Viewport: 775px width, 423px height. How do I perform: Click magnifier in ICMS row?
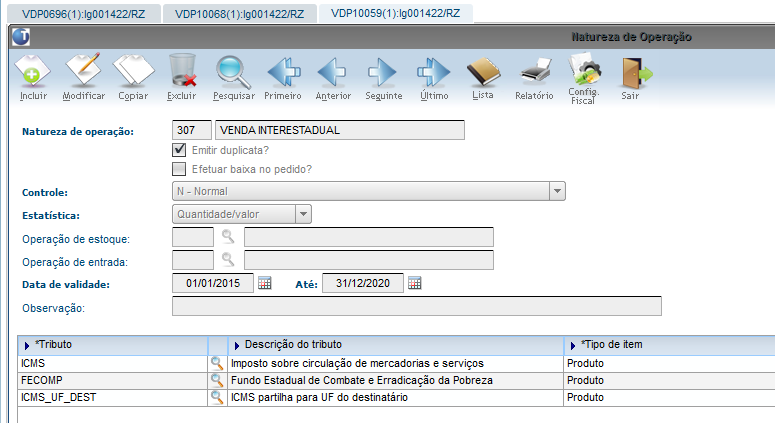click(216, 363)
